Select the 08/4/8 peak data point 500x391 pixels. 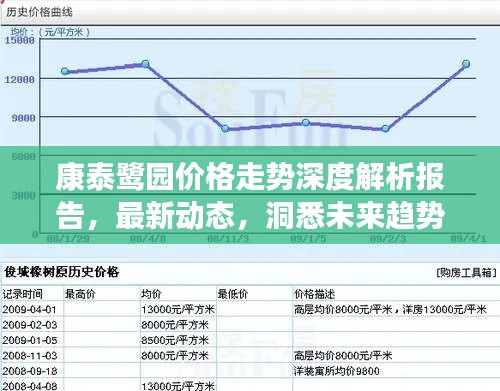145,64
